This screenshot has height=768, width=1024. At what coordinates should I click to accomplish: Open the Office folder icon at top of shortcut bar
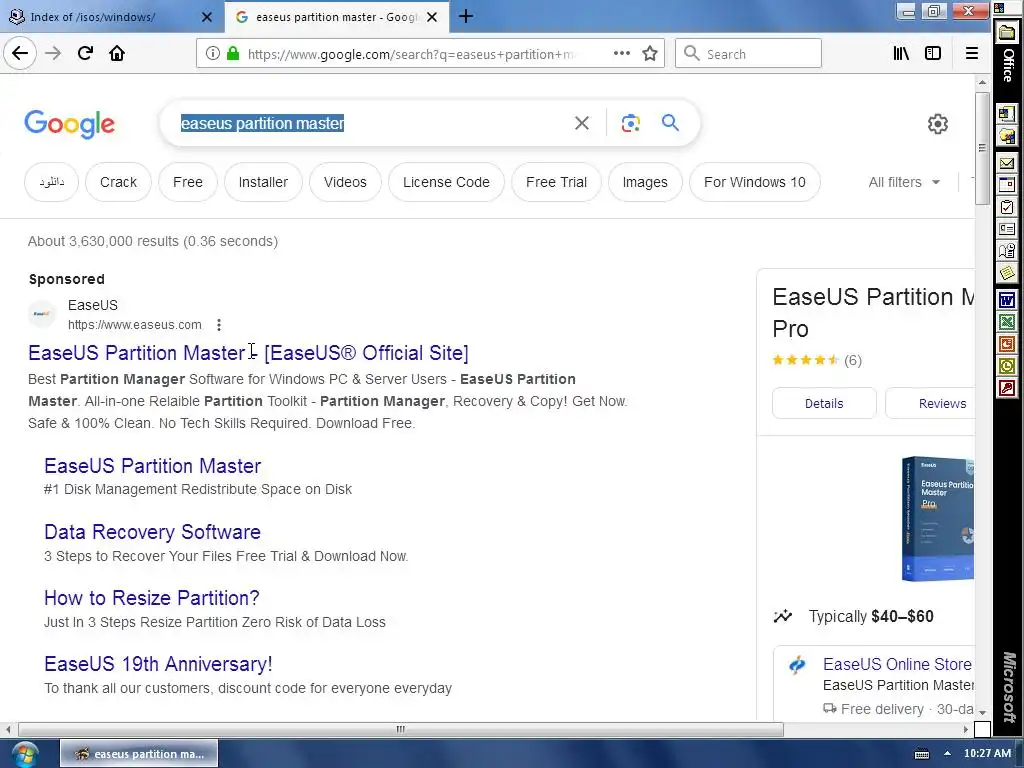point(1007,32)
